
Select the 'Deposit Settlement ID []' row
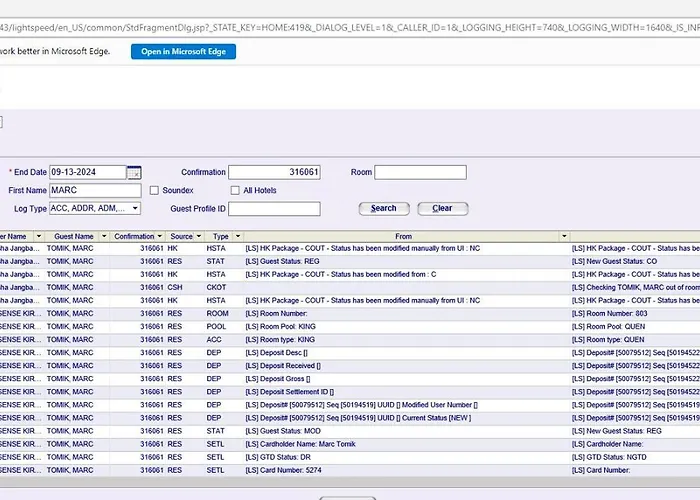[350, 392]
